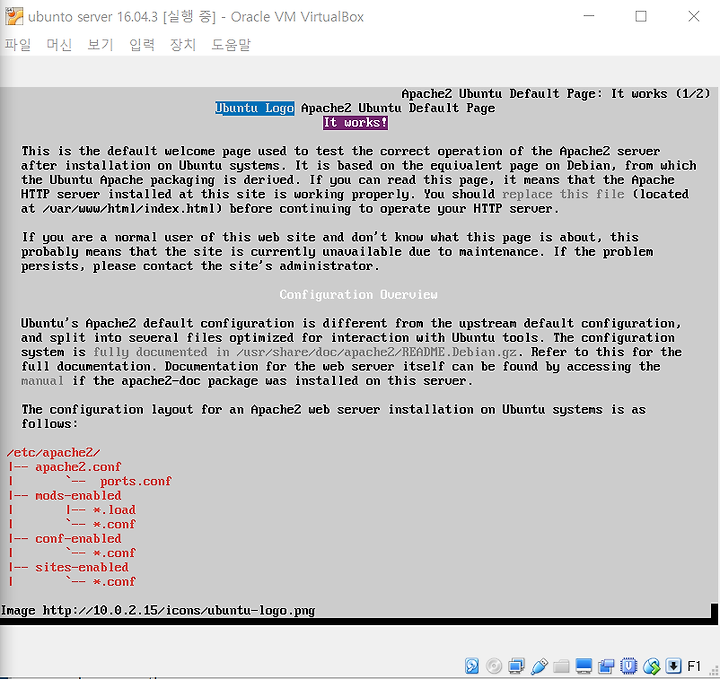Viewport: 720px width, 679px height.
Task: Click the F1 host key indicator
Action: coord(694,666)
